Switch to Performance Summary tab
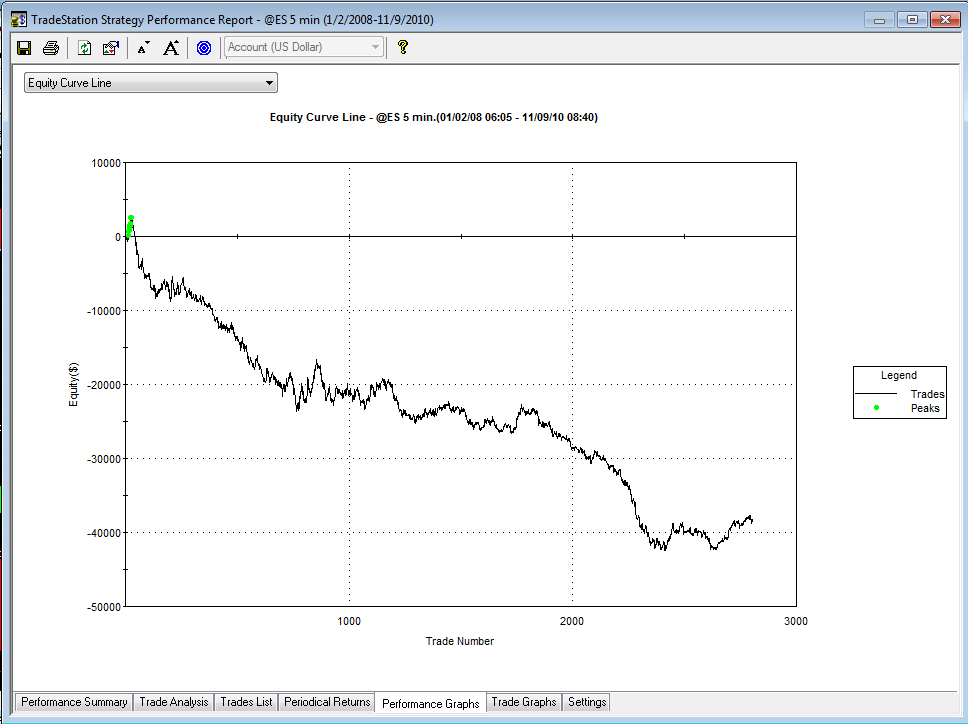The image size is (968, 724). (x=74, y=702)
